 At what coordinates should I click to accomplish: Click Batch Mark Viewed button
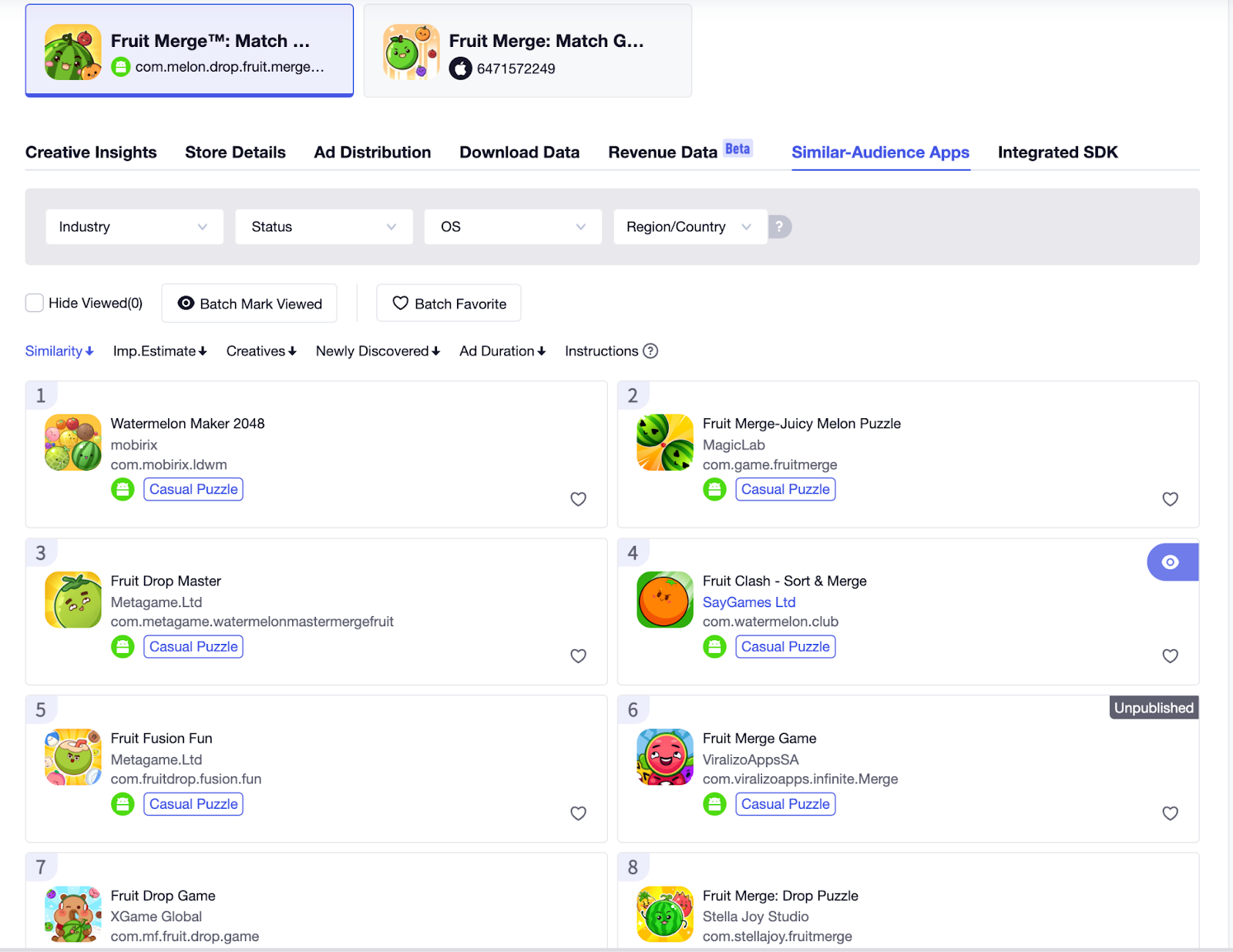249,303
